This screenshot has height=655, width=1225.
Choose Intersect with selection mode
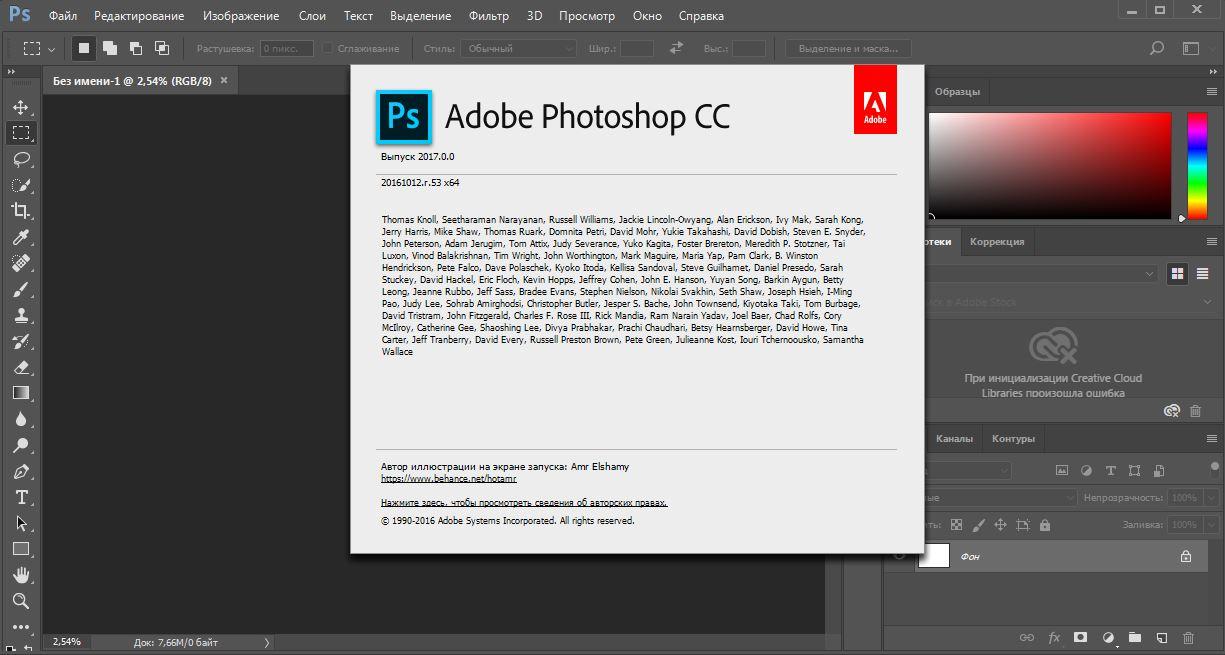click(162, 48)
